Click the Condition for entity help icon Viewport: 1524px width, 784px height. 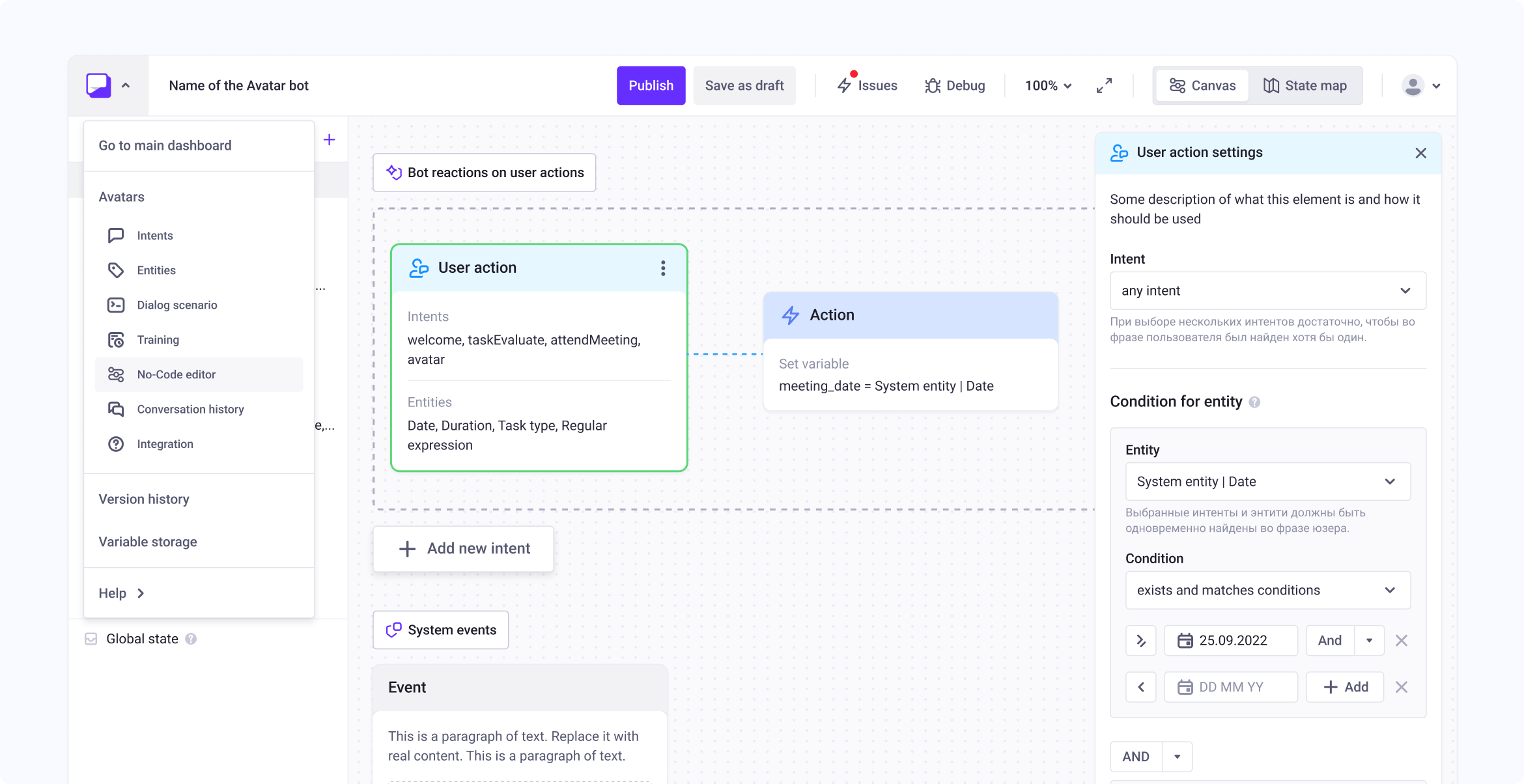(x=1254, y=402)
